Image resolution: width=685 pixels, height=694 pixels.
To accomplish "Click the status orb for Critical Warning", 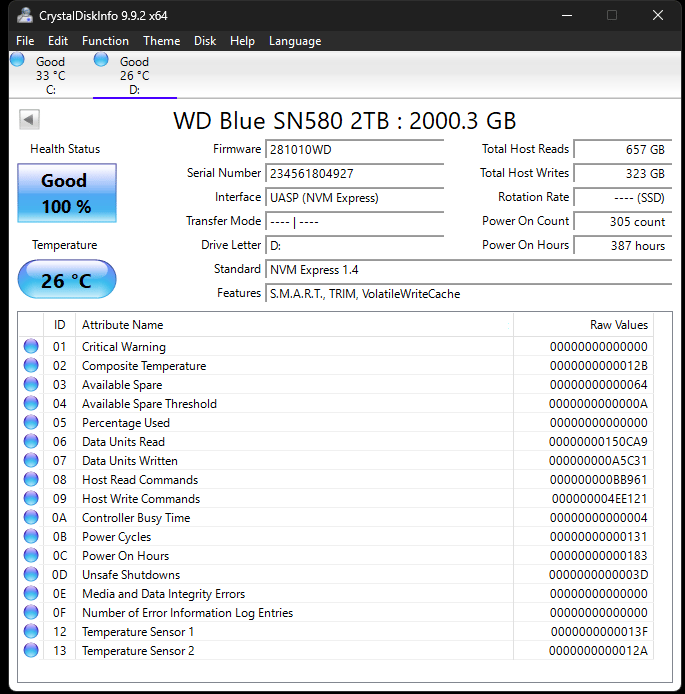I will (31, 346).
